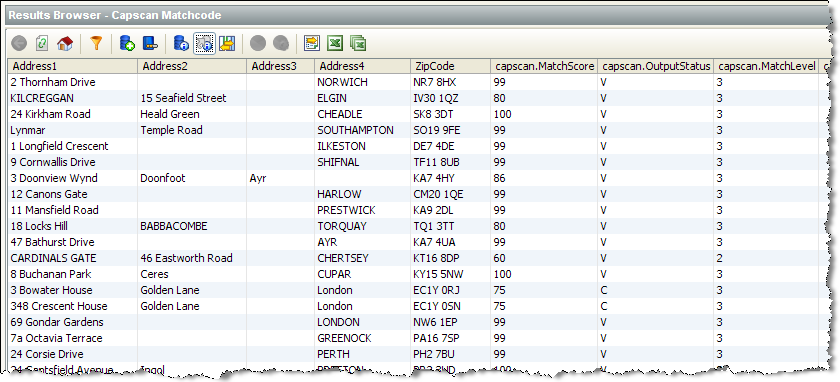Select the '3 Bowater House' cell
840x382 pixels.
pyautogui.click(x=73, y=290)
